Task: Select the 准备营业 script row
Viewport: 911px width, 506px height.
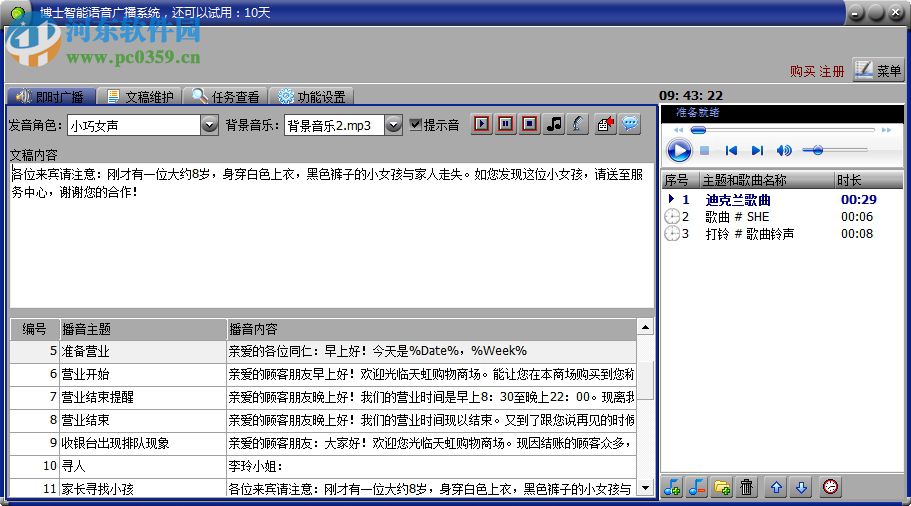Action: [323, 351]
